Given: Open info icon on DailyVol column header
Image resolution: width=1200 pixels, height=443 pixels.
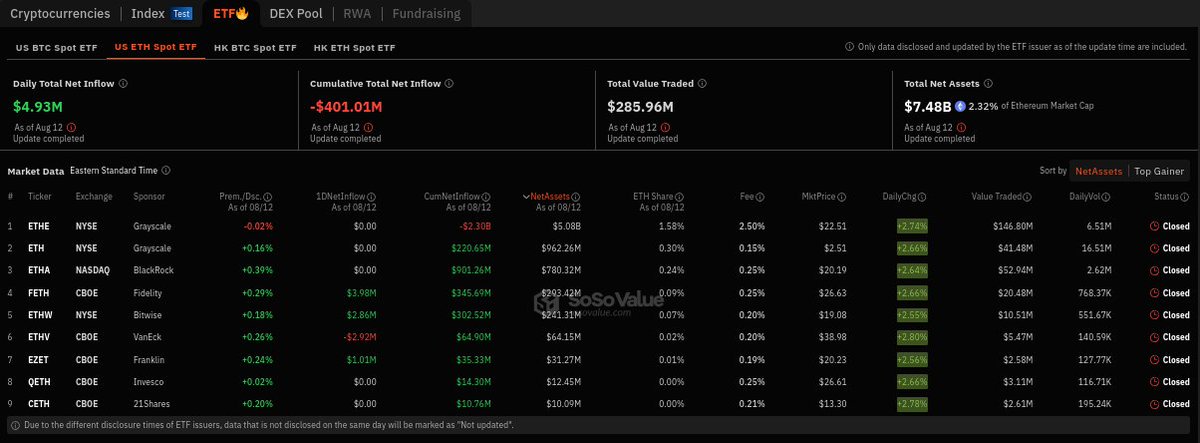Looking at the screenshot, I should tap(1107, 197).
